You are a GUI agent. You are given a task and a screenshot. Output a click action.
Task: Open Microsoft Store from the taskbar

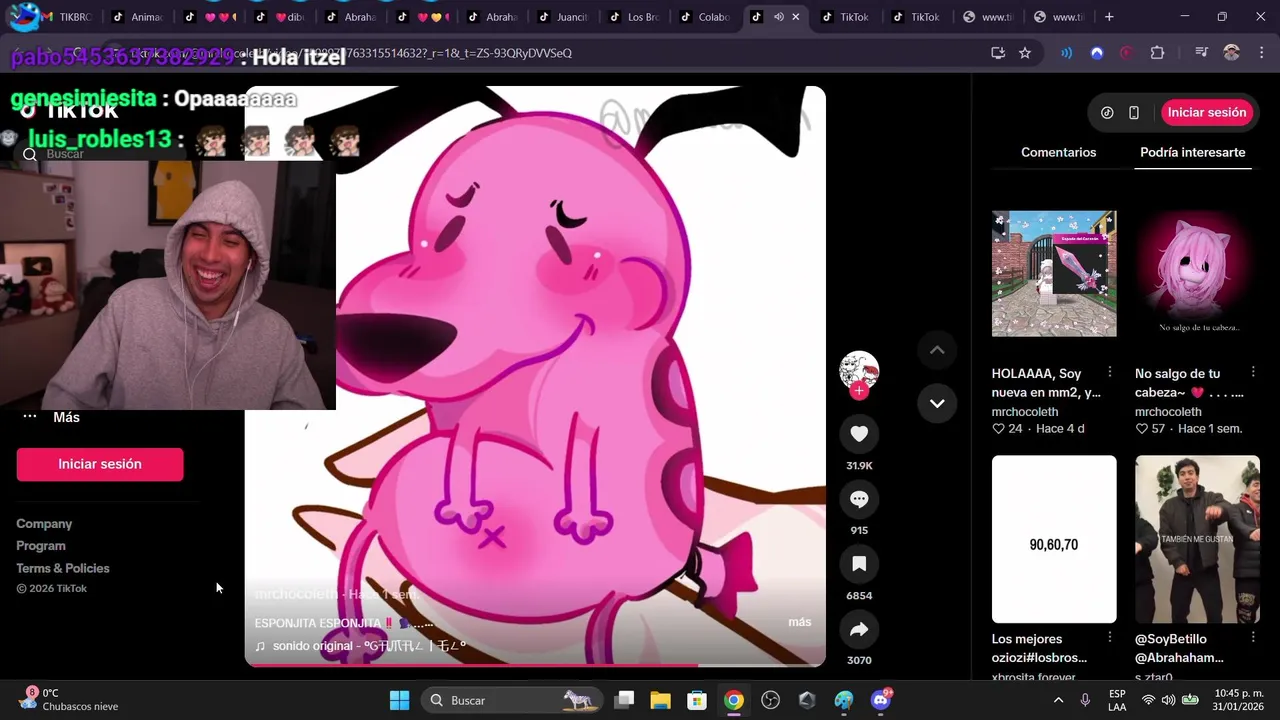(x=697, y=700)
